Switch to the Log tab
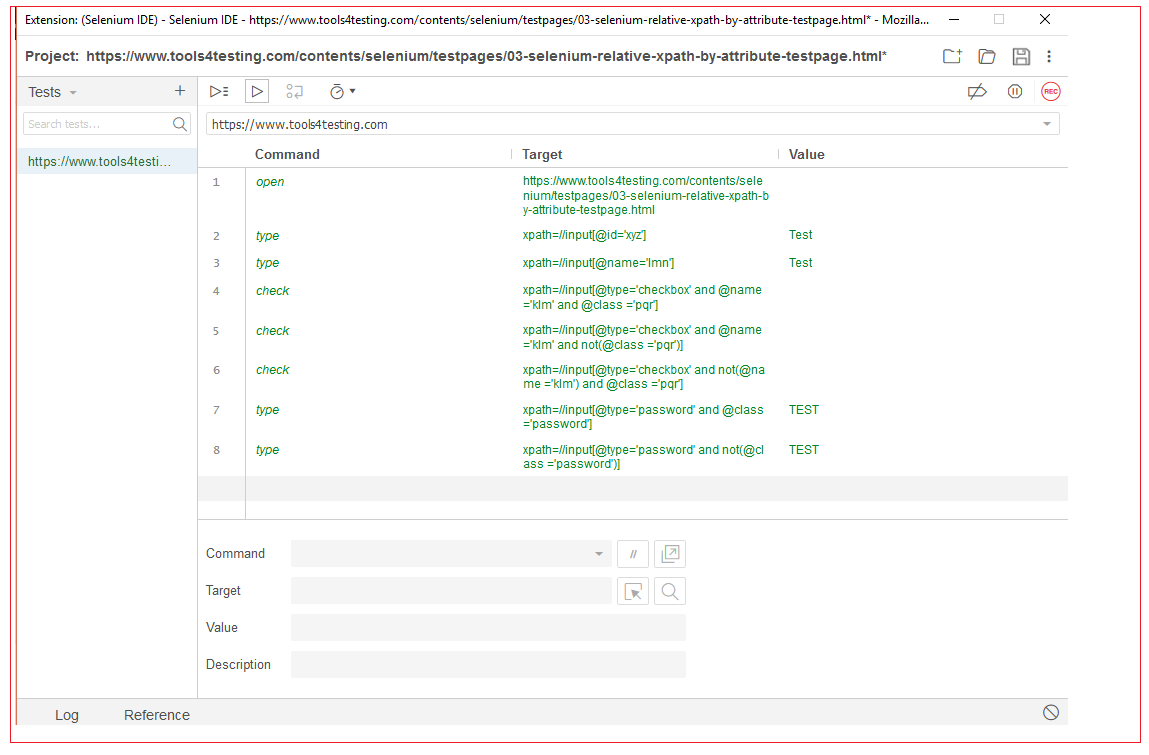Image resolution: width=1149 pixels, height=755 pixels. [x=67, y=715]
